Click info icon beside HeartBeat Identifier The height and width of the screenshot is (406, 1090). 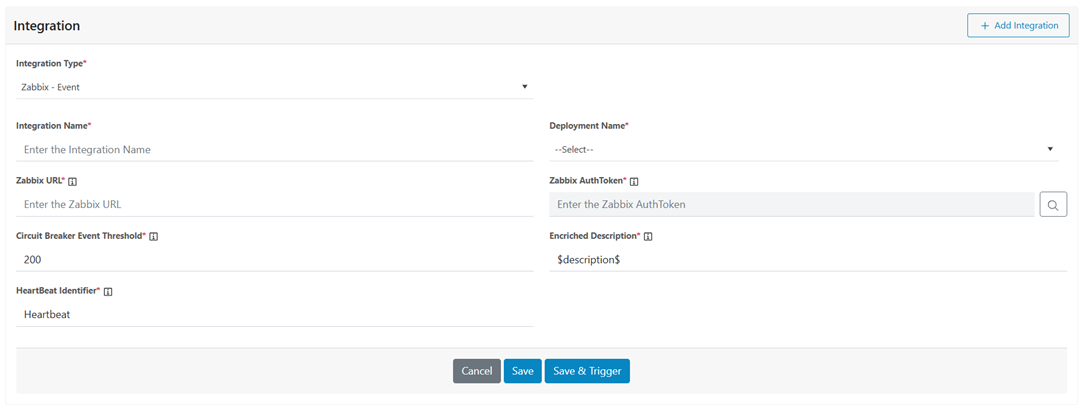[108, 292]
